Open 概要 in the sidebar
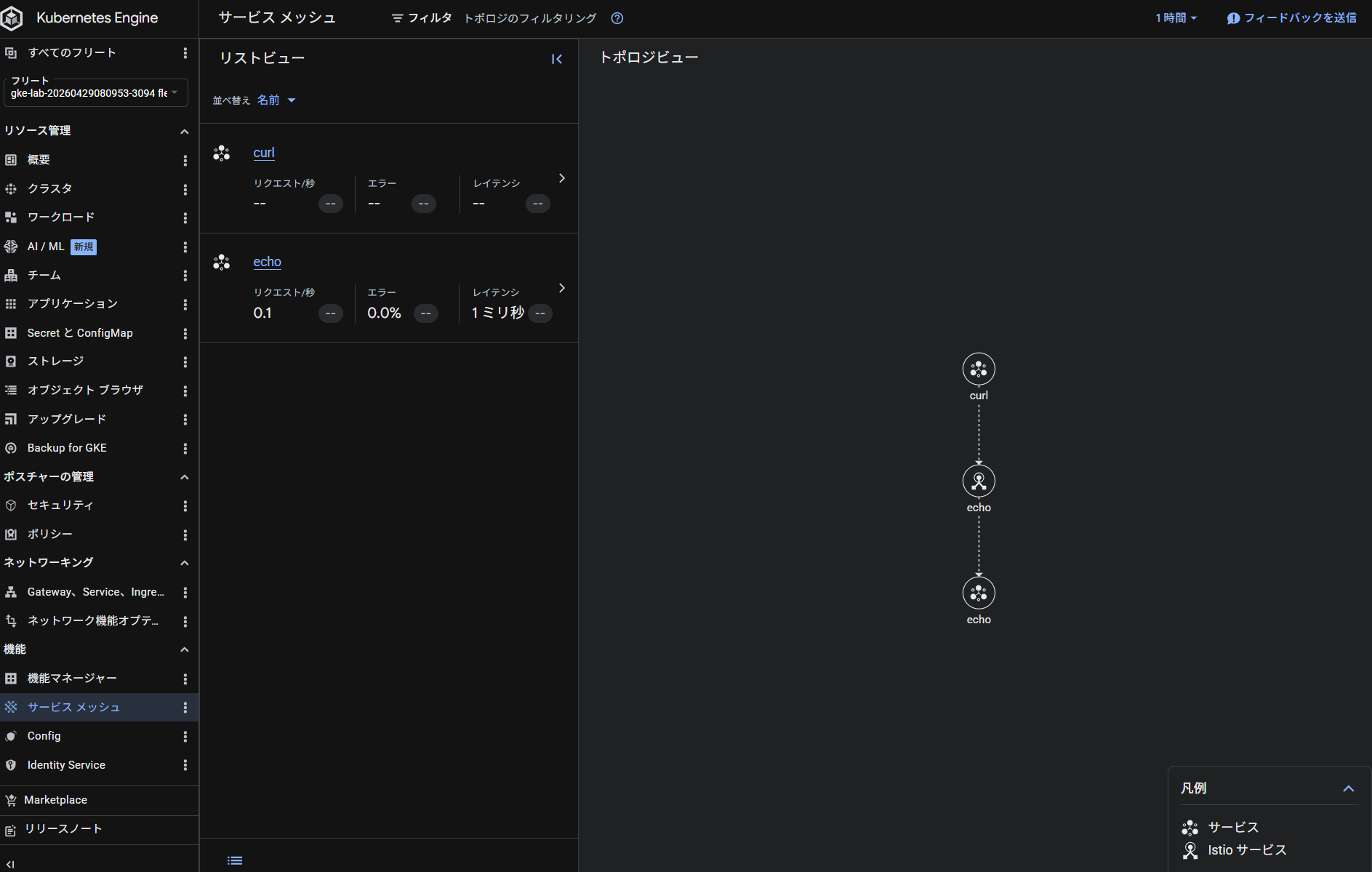The height and width of the screenshot is (872, 1372). tap(39, 160)
